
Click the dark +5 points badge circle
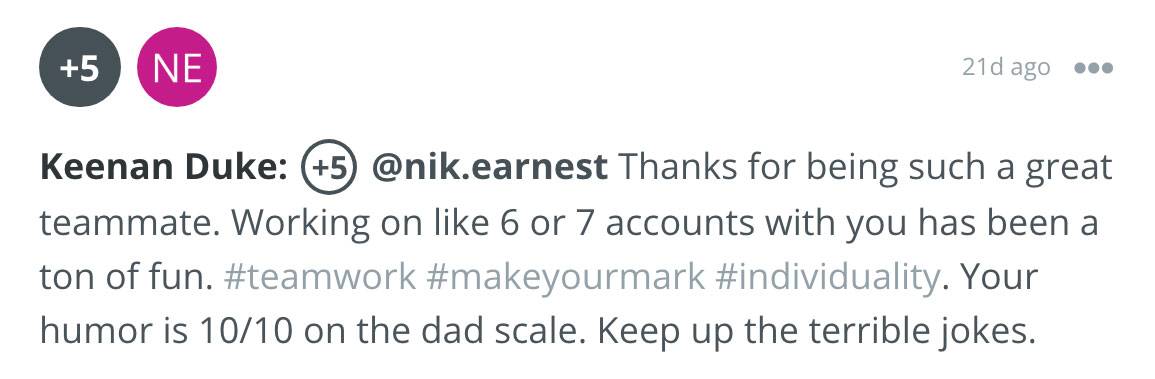(x=80, y=68)
